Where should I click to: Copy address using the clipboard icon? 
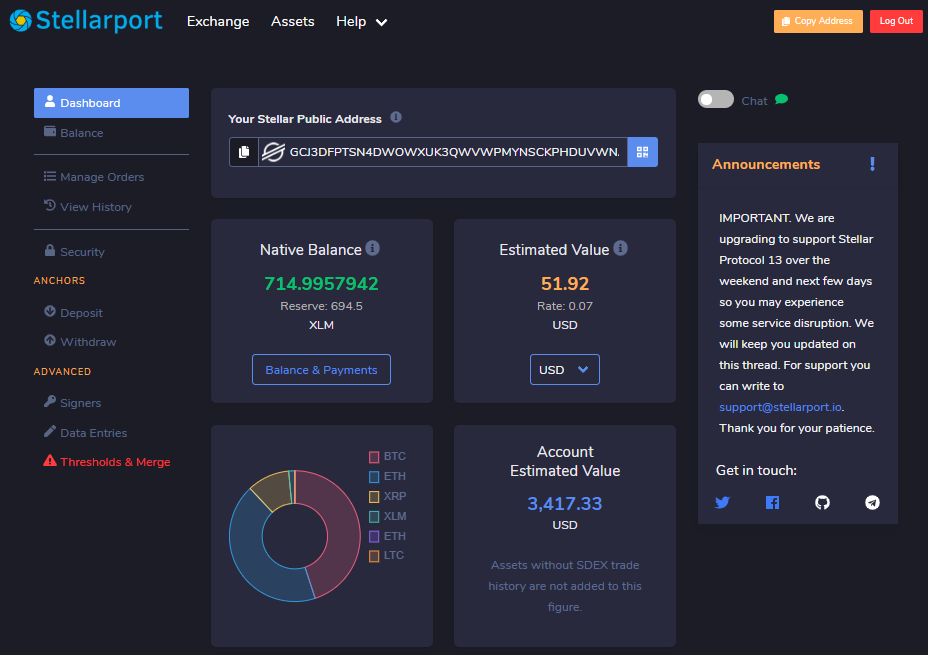coord(244,152)
